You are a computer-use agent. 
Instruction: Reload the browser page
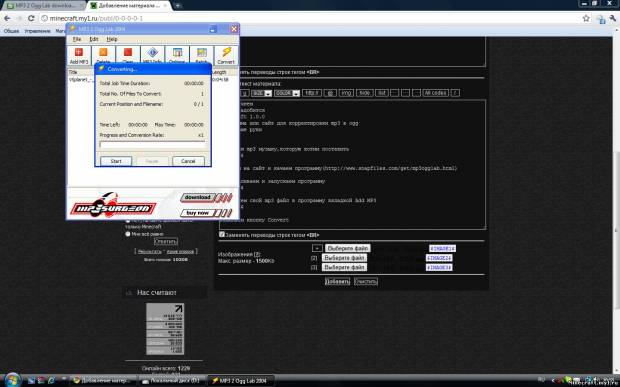(x=31, y=18)
